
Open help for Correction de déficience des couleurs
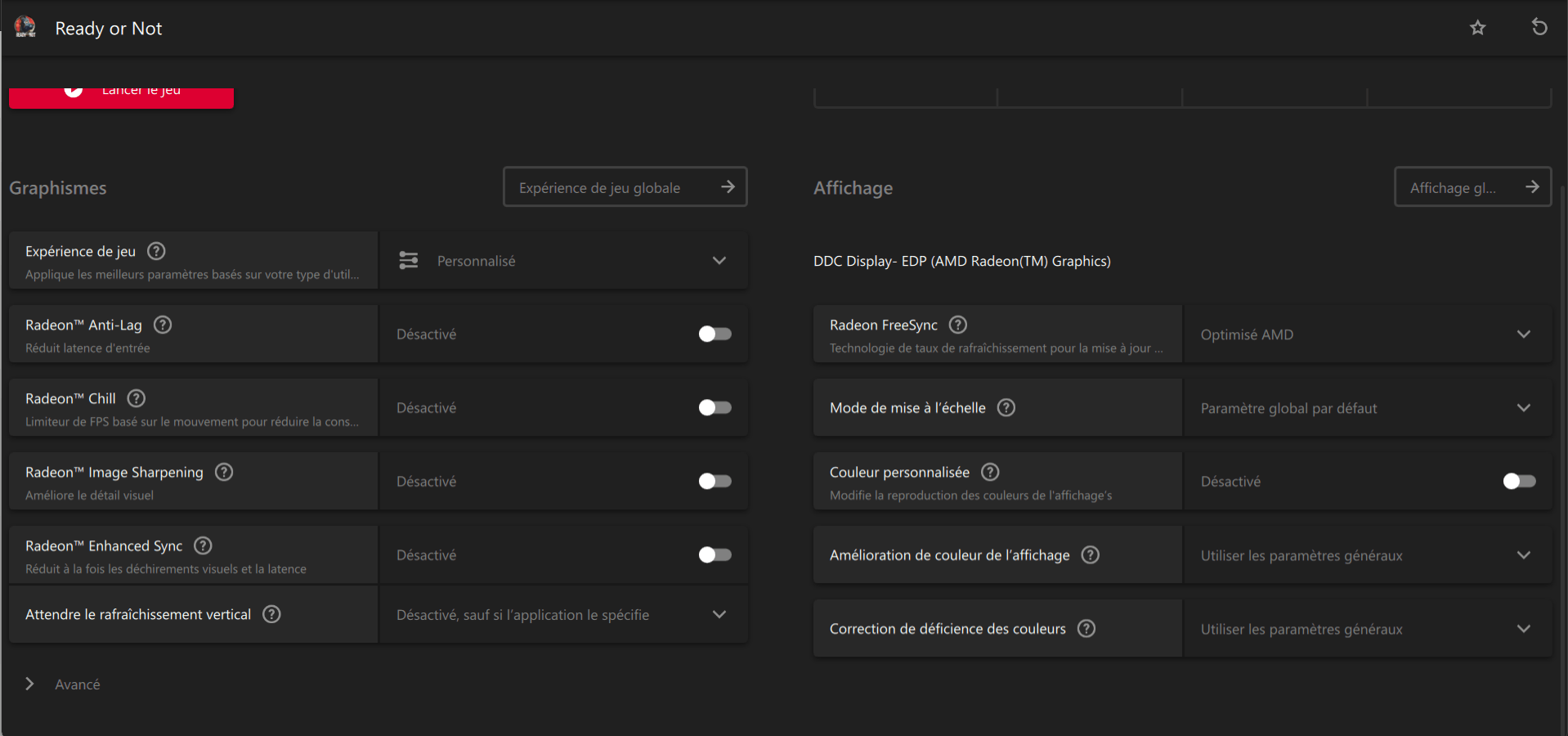[1086, 628]
